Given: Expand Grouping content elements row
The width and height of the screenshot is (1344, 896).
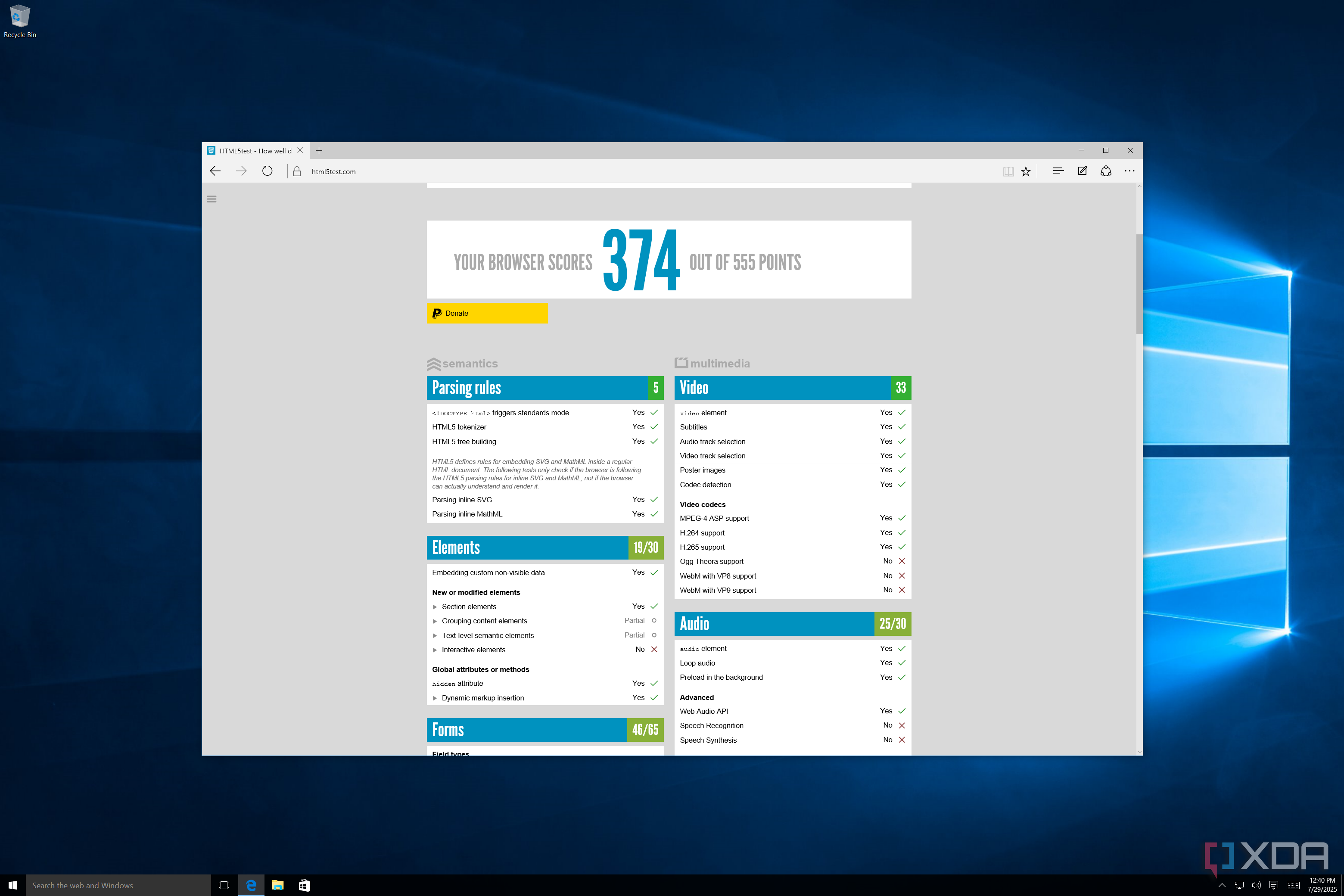Looking at the screenshot, I should 434,621.
